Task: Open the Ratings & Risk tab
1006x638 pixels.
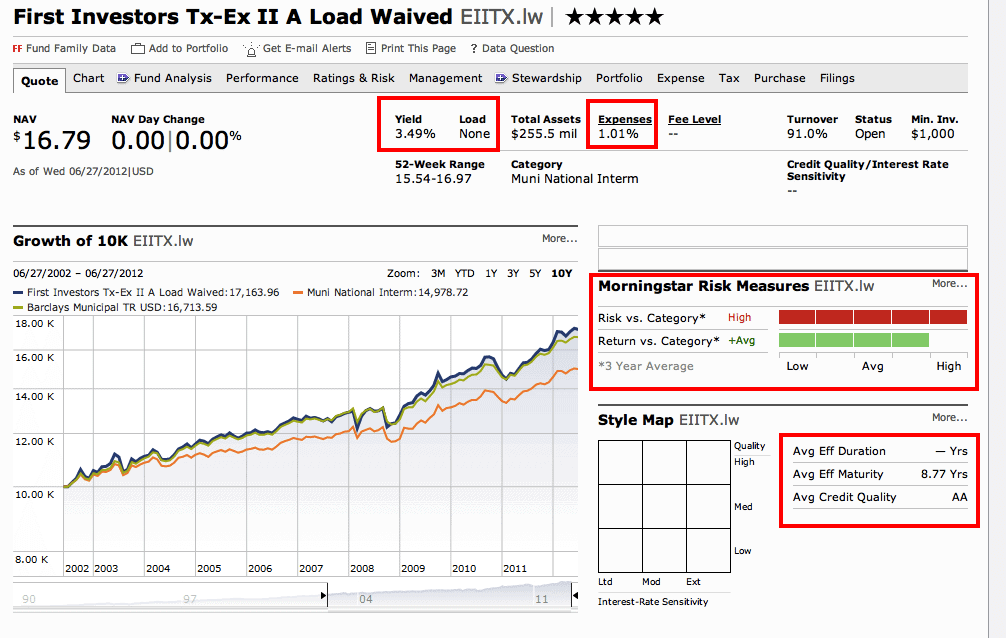Action: (354, 78)
